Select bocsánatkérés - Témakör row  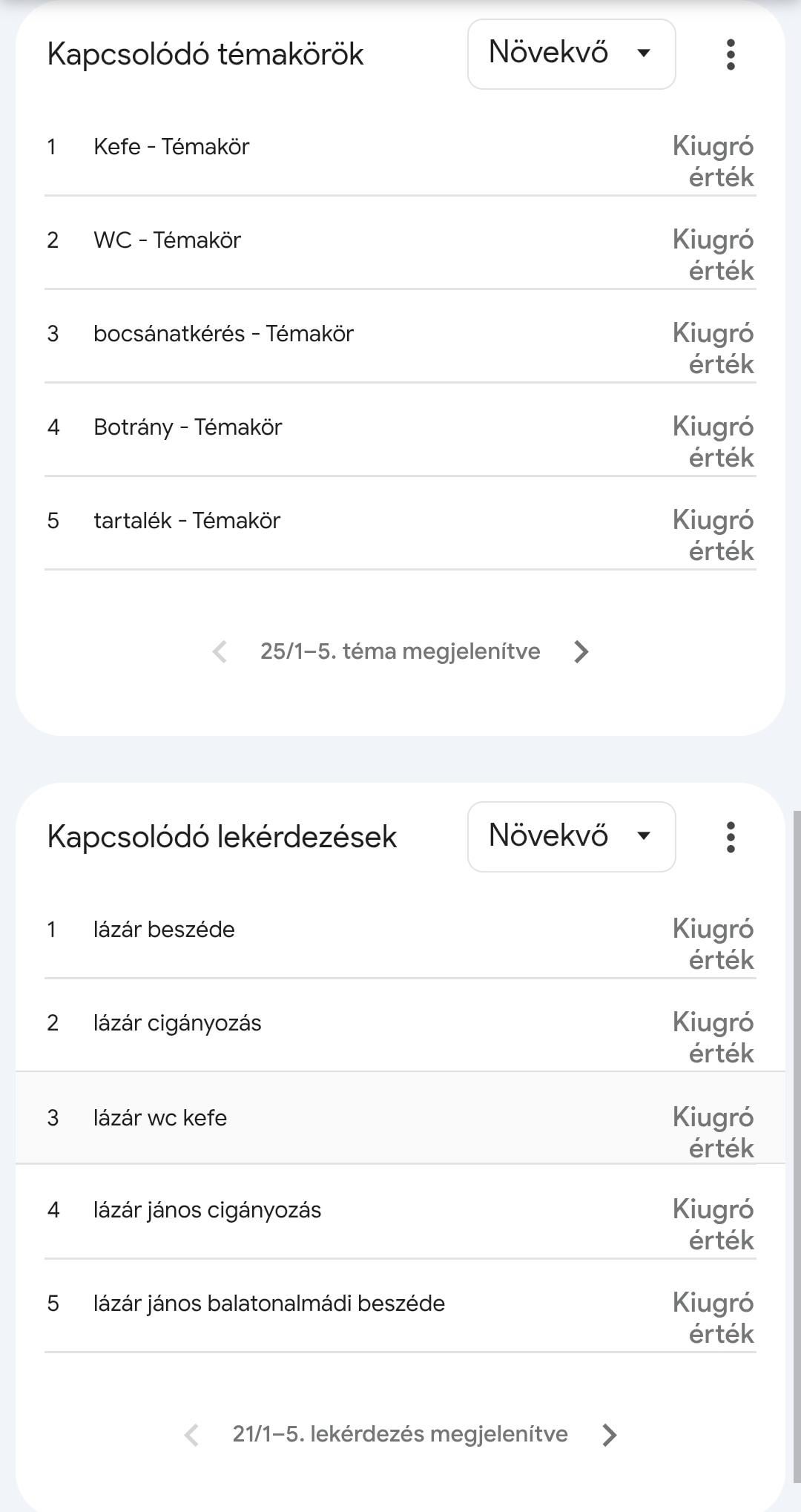coord(223,334)
